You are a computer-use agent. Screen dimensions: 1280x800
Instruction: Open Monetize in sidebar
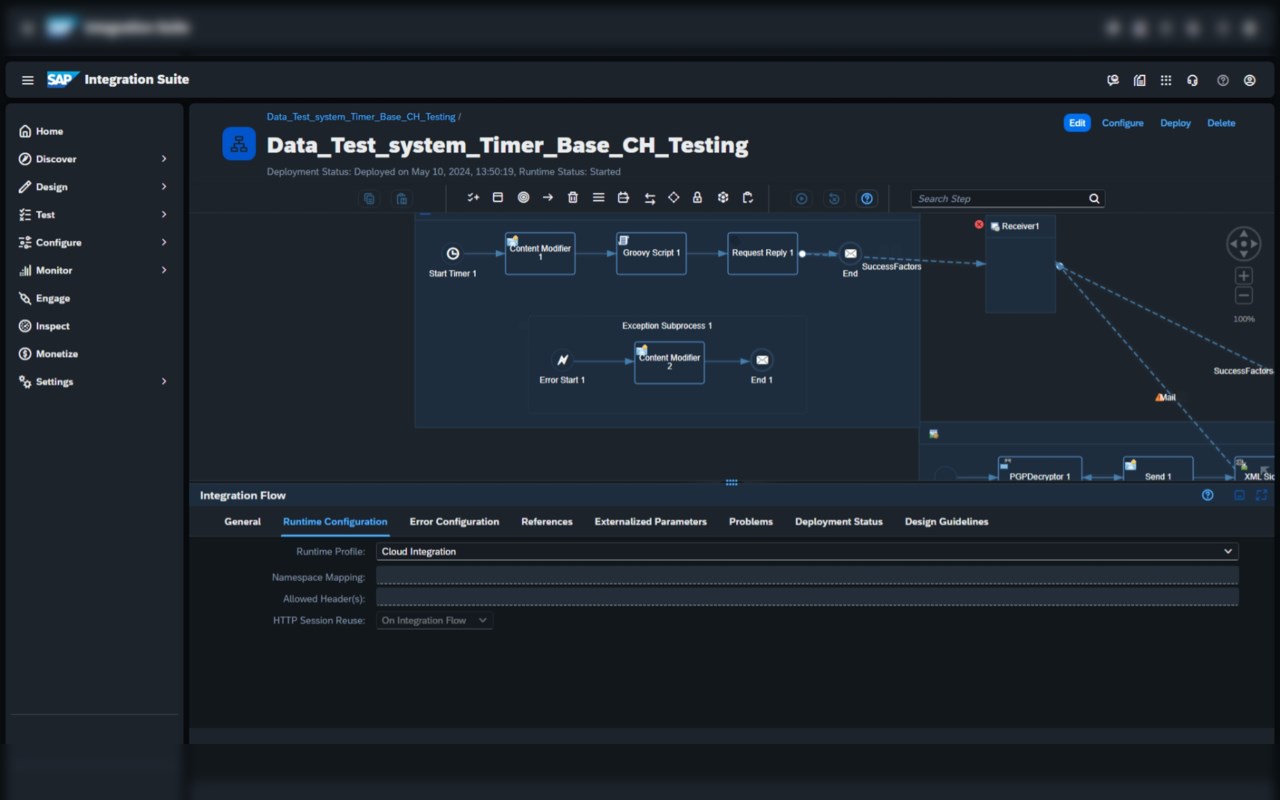coord(57,354)
